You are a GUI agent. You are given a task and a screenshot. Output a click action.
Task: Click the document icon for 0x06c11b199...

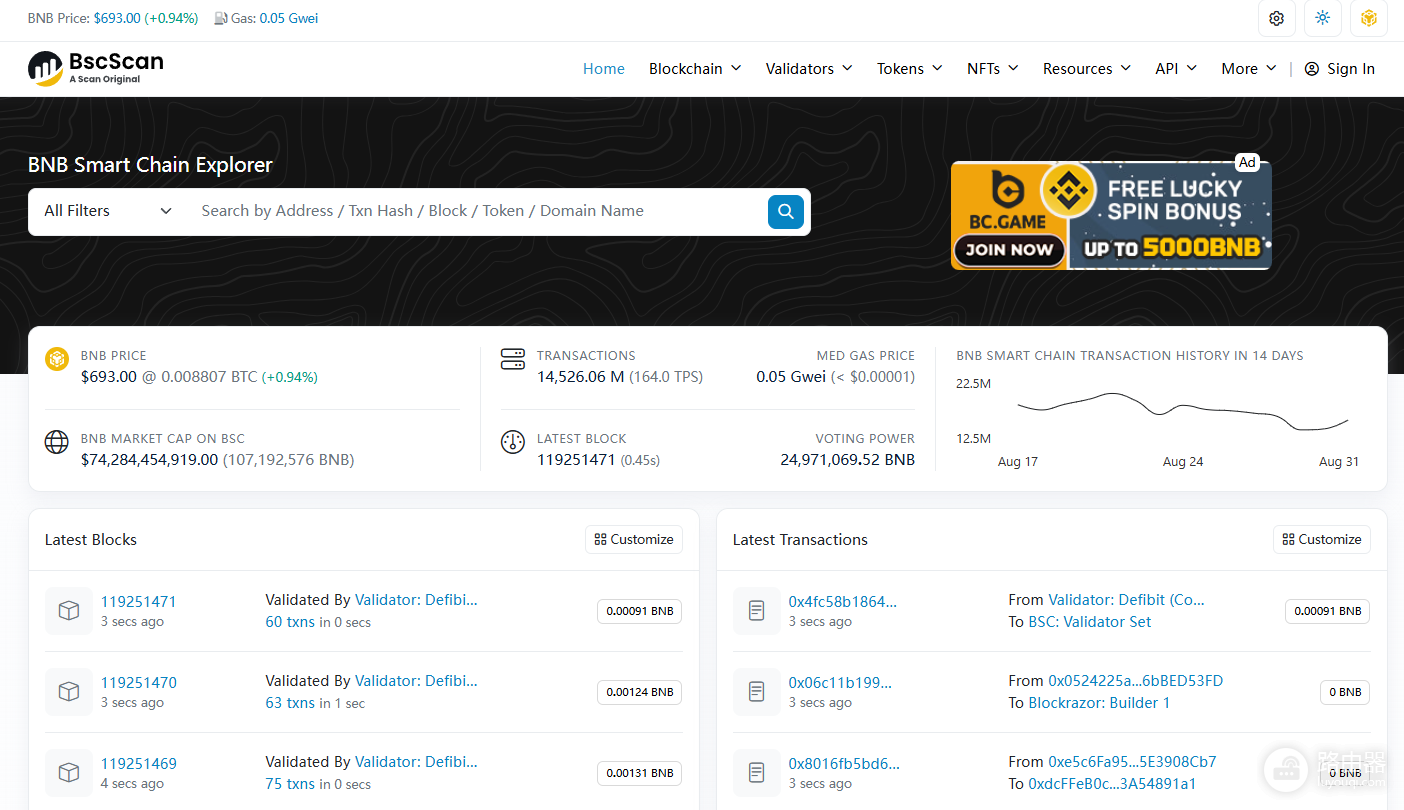[x=757, y=692]
